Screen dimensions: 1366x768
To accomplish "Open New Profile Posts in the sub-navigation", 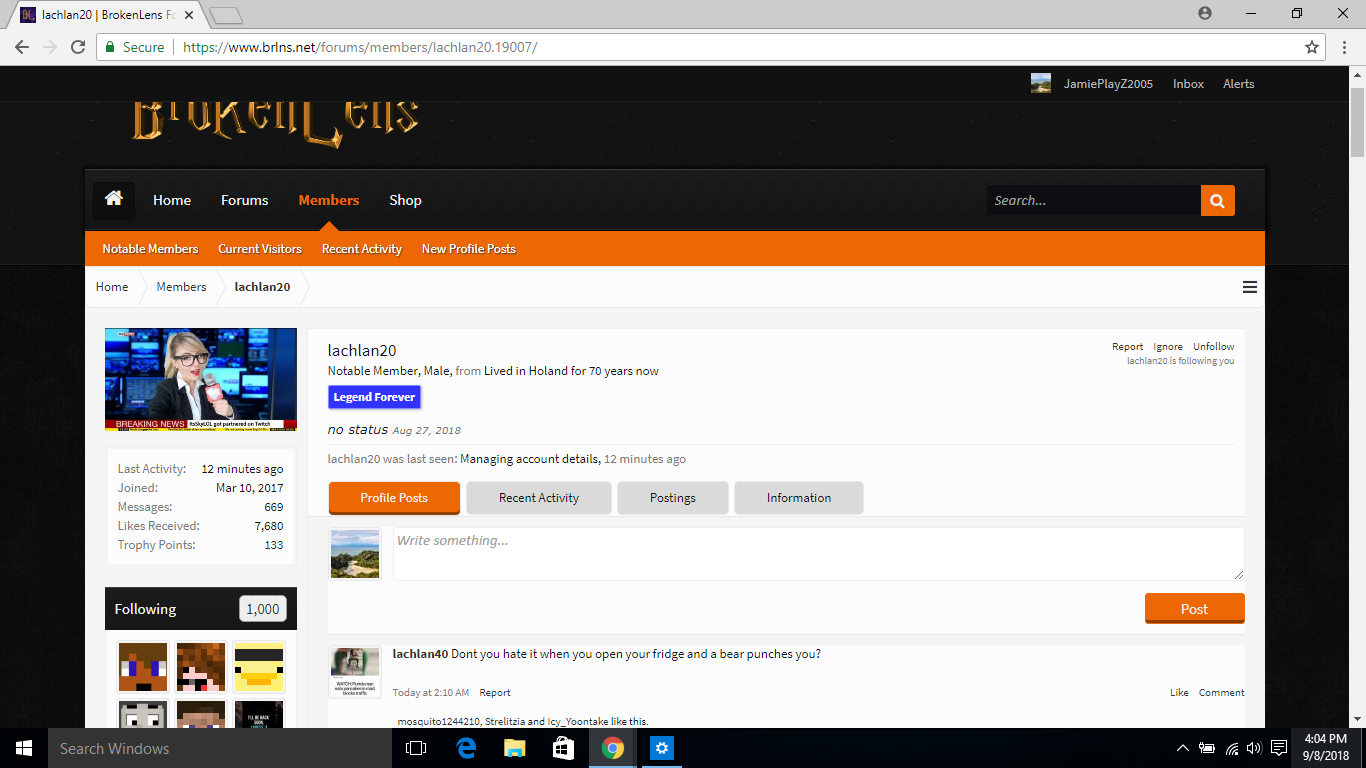I will [x=469, y=249].
